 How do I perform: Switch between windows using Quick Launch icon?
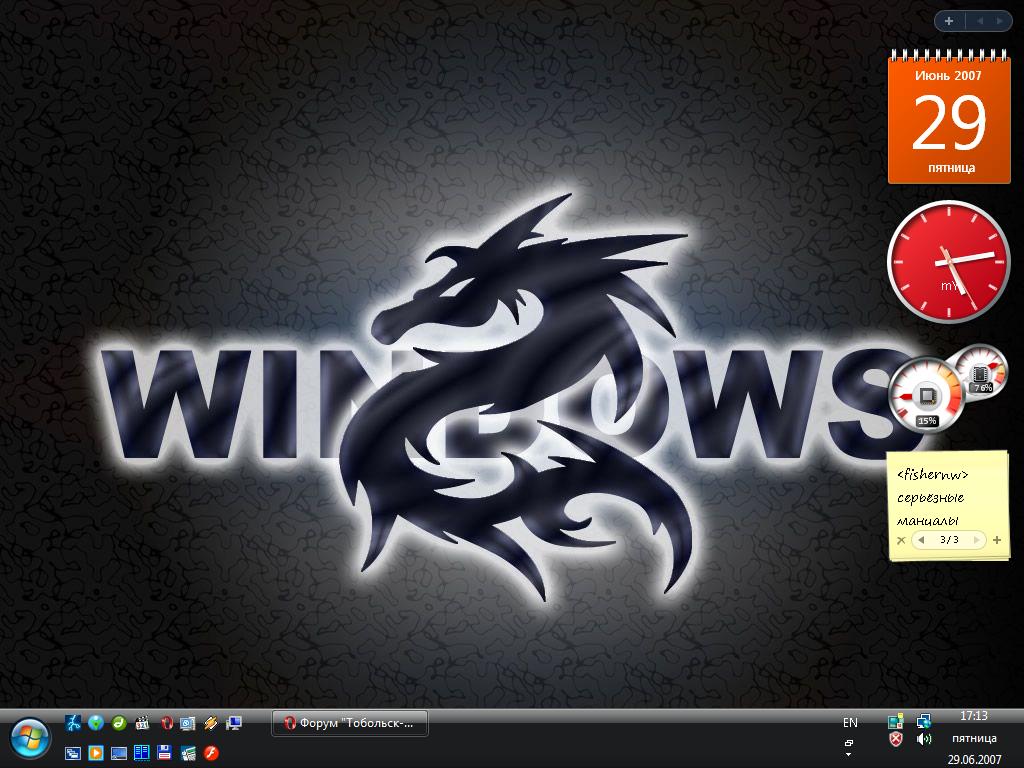(x=73, y=753)
